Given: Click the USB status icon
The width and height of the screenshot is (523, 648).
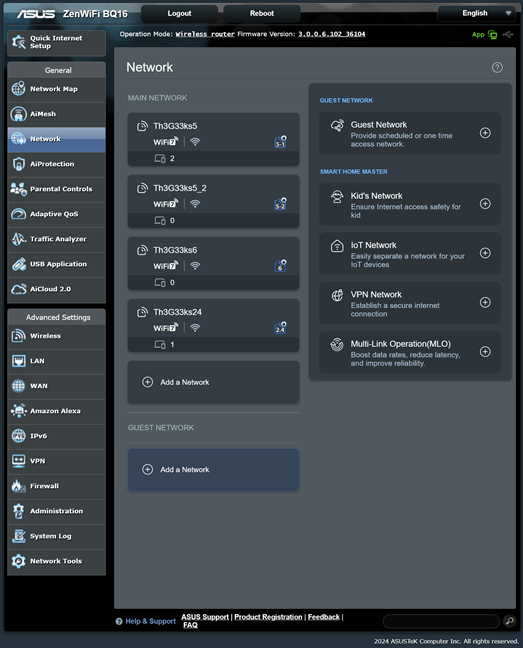Looking at the screenshot, I should point(508,35).
